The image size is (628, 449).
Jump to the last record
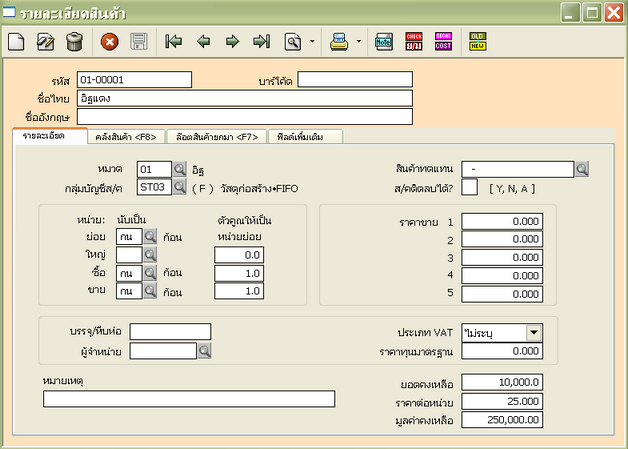[261, 42]
